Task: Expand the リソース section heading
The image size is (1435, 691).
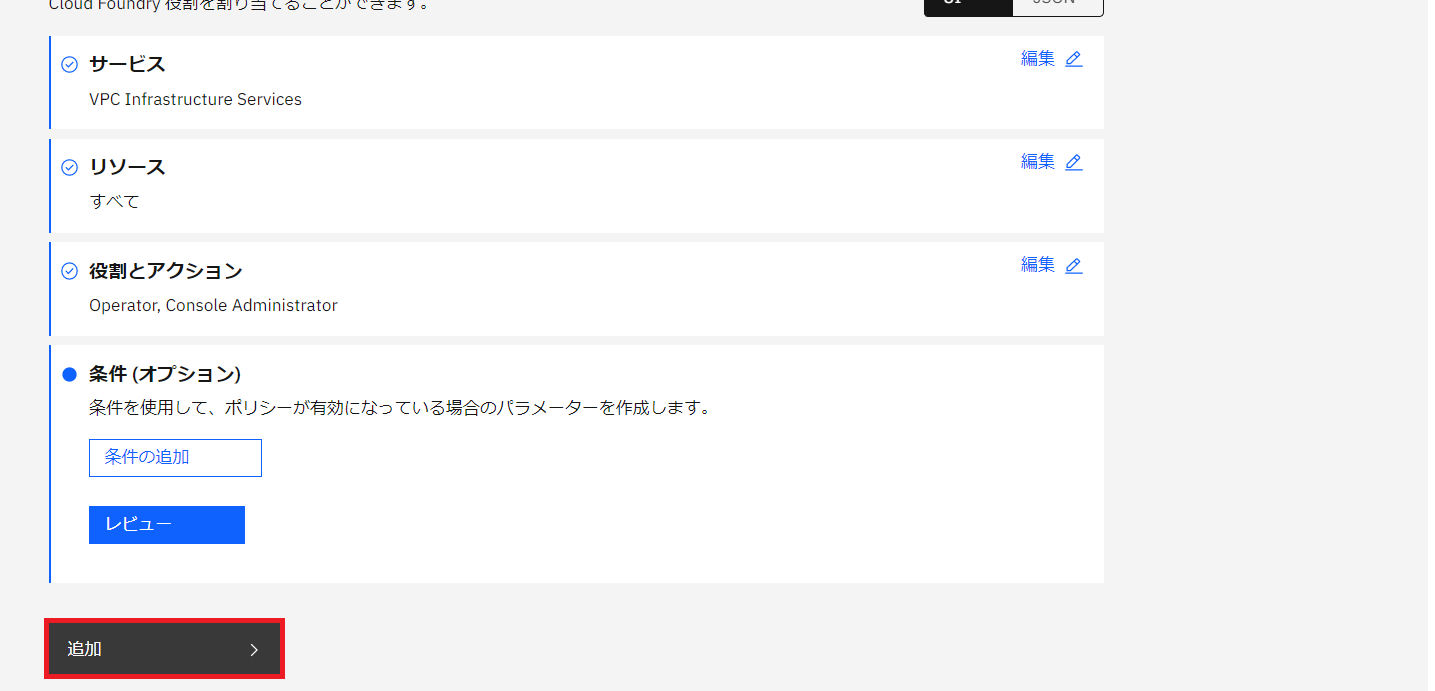Action: pyautogui.click(x=127, y=167)
